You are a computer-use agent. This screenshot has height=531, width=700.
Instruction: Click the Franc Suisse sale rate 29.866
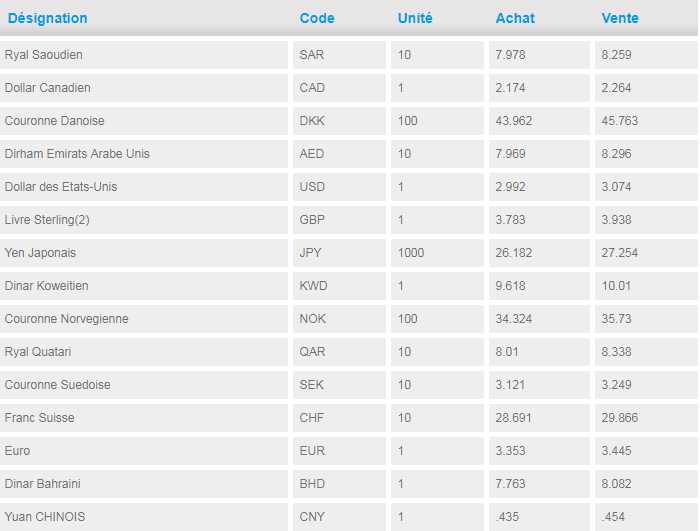coord(619,418)
